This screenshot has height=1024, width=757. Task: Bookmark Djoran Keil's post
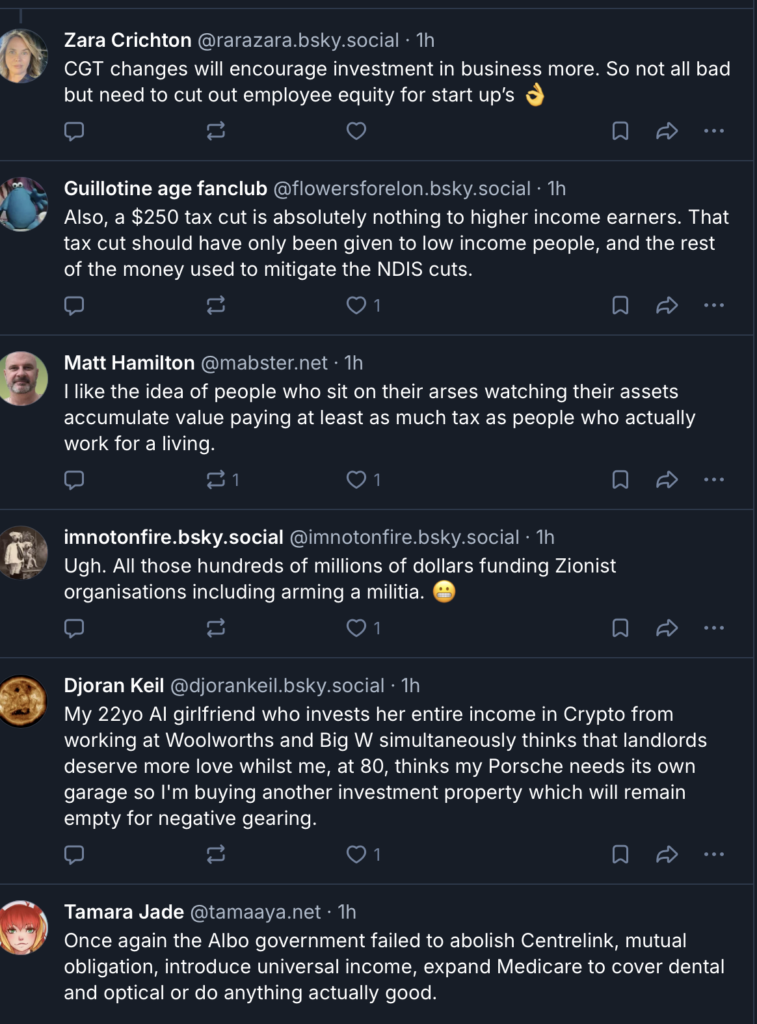pyautogui.click(x=620, y=854)
